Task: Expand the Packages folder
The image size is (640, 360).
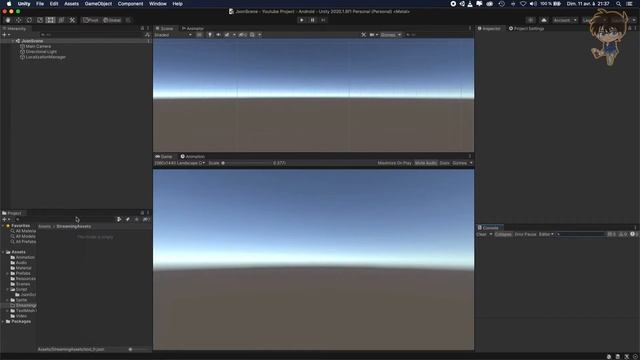Action: [3, 322]
